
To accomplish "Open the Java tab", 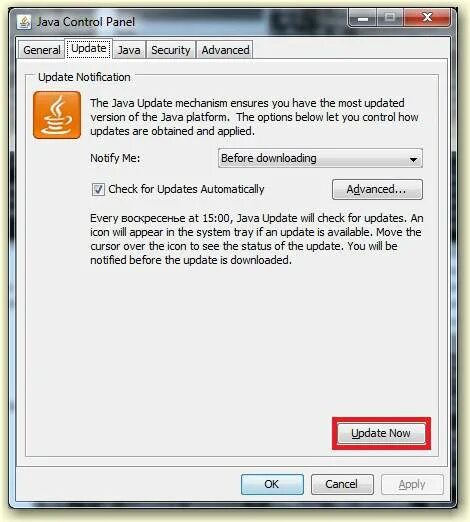I will (x=129, y=50).
